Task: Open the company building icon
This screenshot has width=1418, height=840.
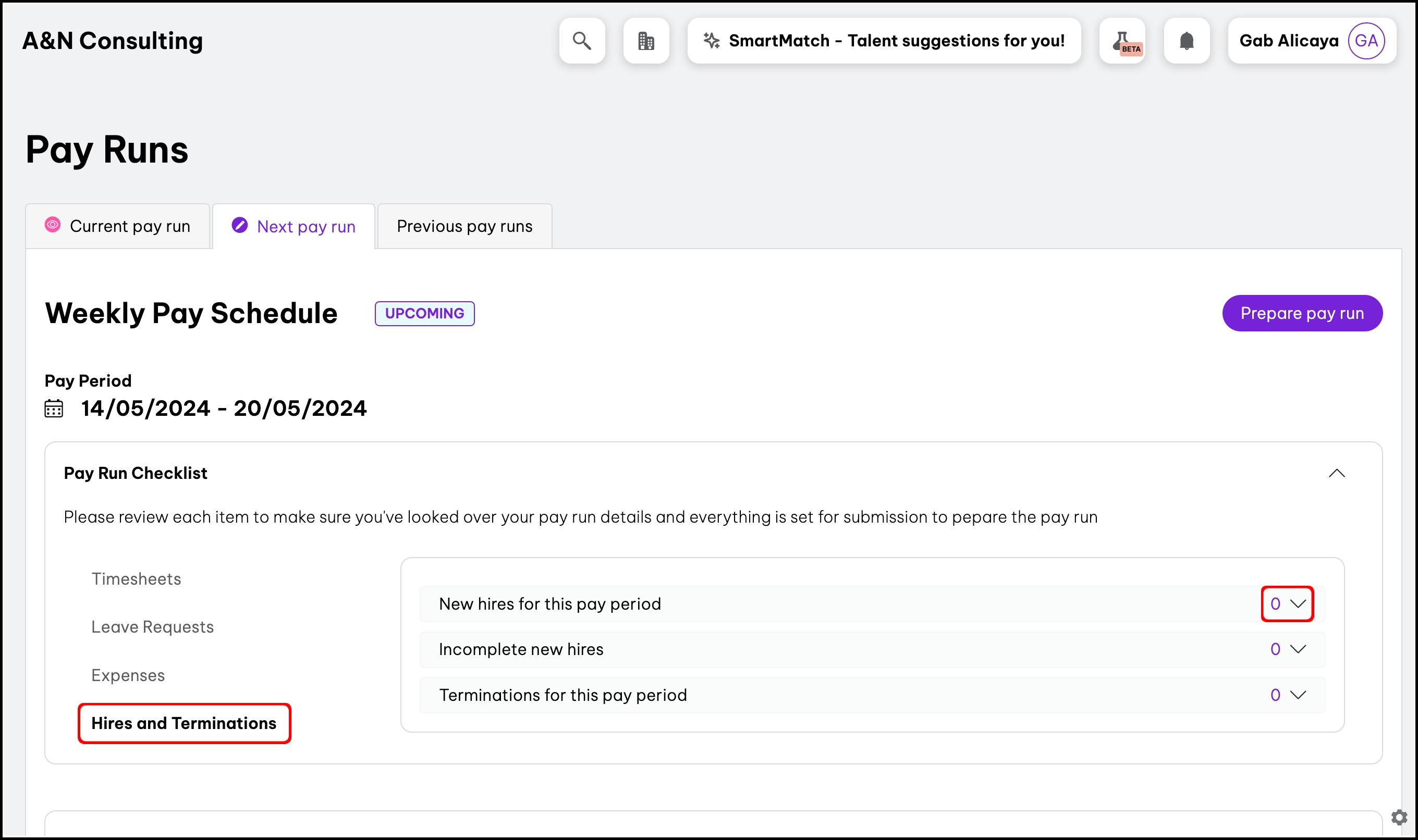Action: pyautogui.click(x=645, y=41)
